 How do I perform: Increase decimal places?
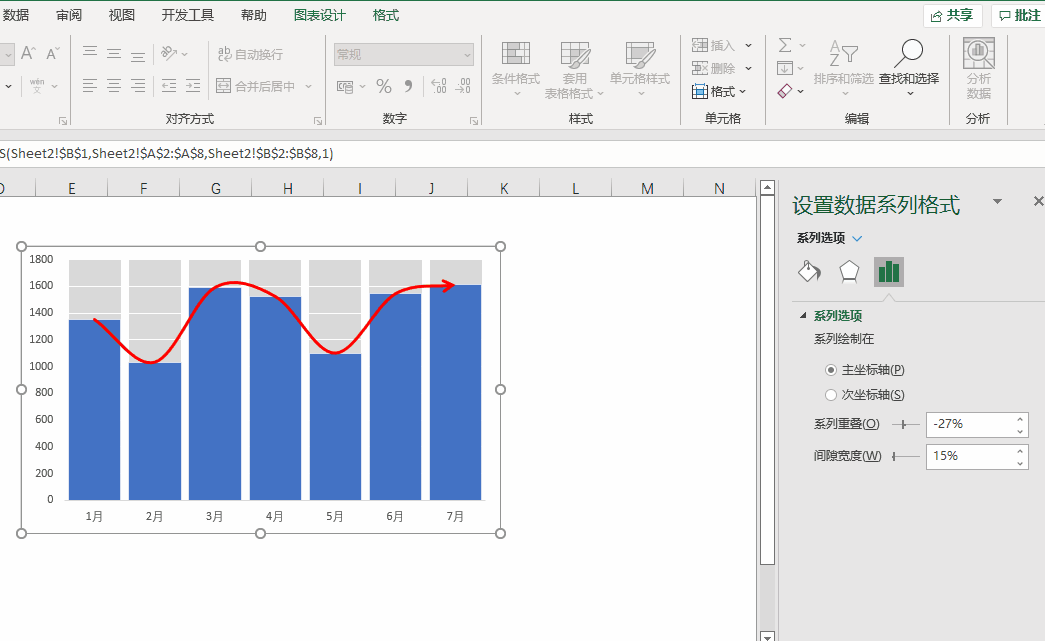pos(439,86)
